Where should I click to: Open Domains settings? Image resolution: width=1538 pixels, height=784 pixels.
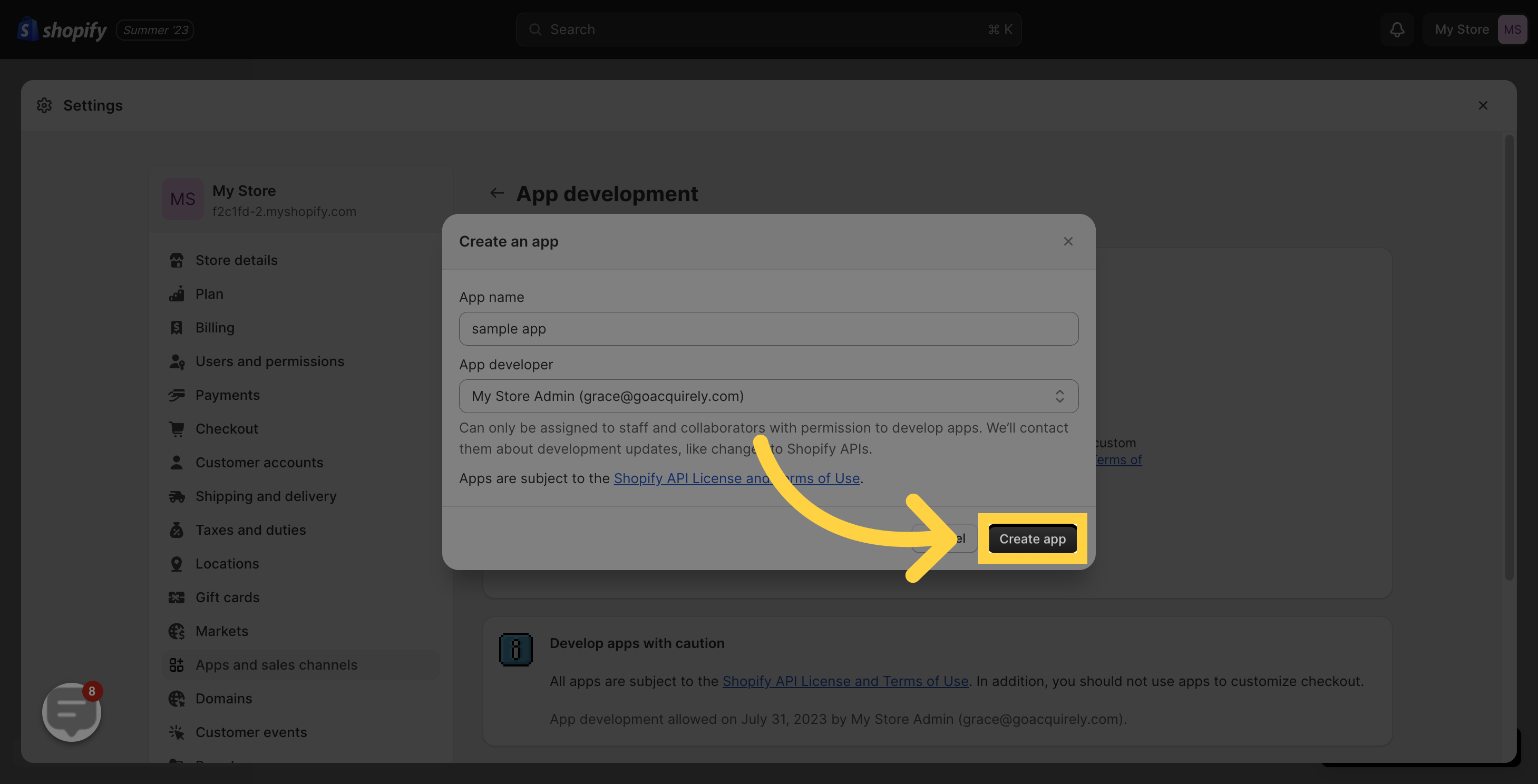301,699
